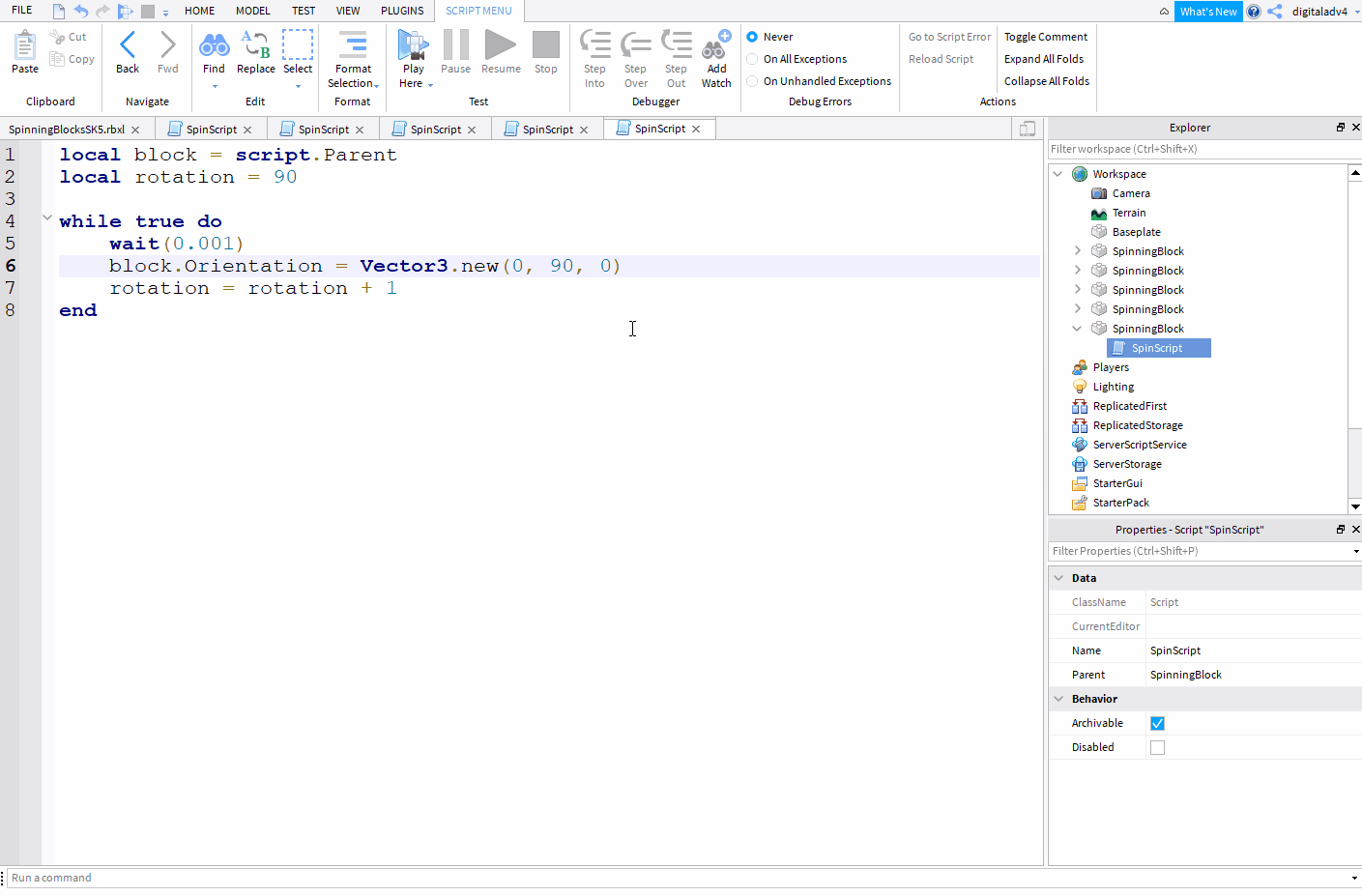Click the Collapse All Folds button
This screenshot has height=896, width=1362.
(x=1047, y=81)
